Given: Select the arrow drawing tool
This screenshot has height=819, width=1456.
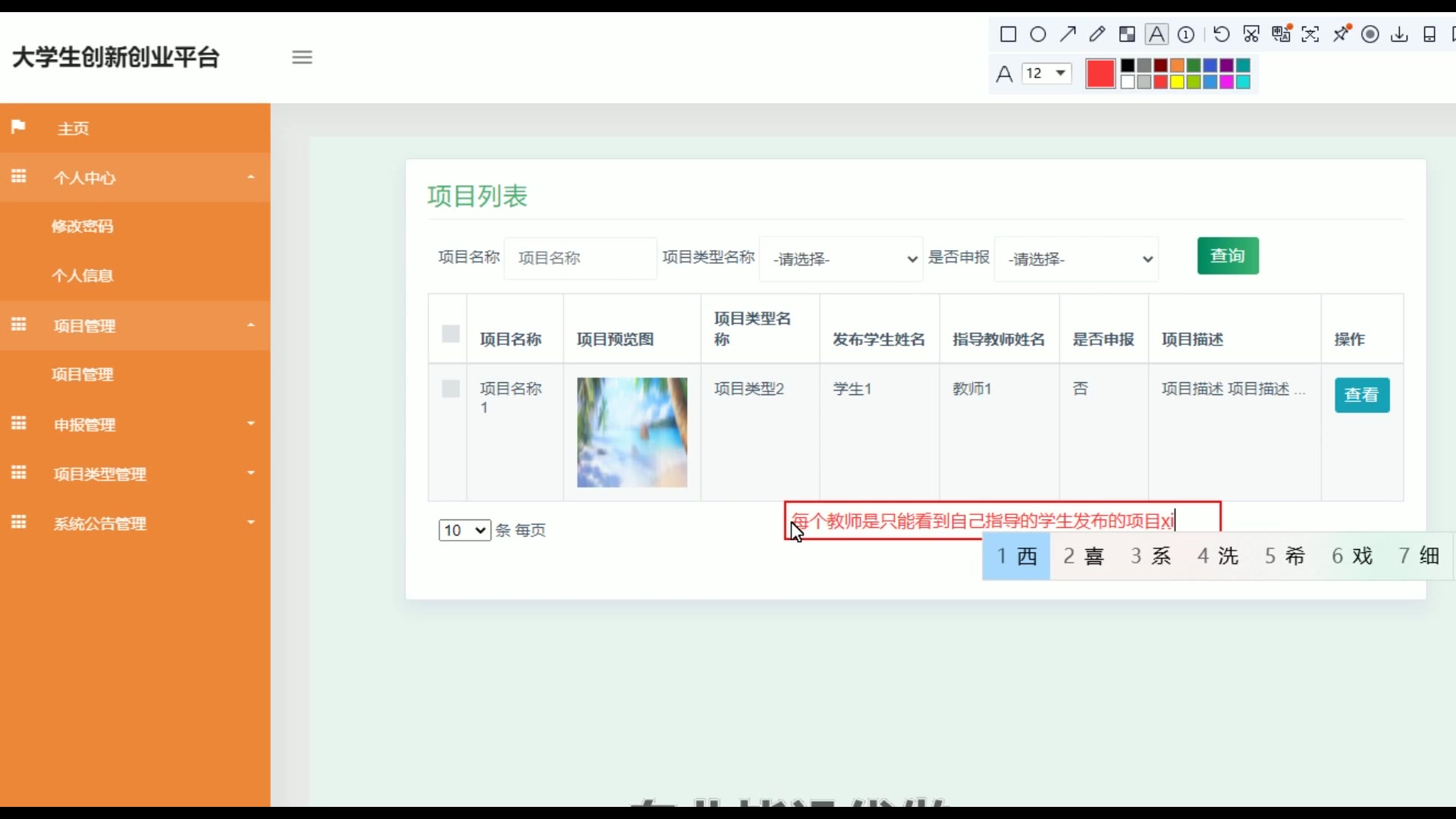Looking at the screenshot, I should [x=1068, y=34].
